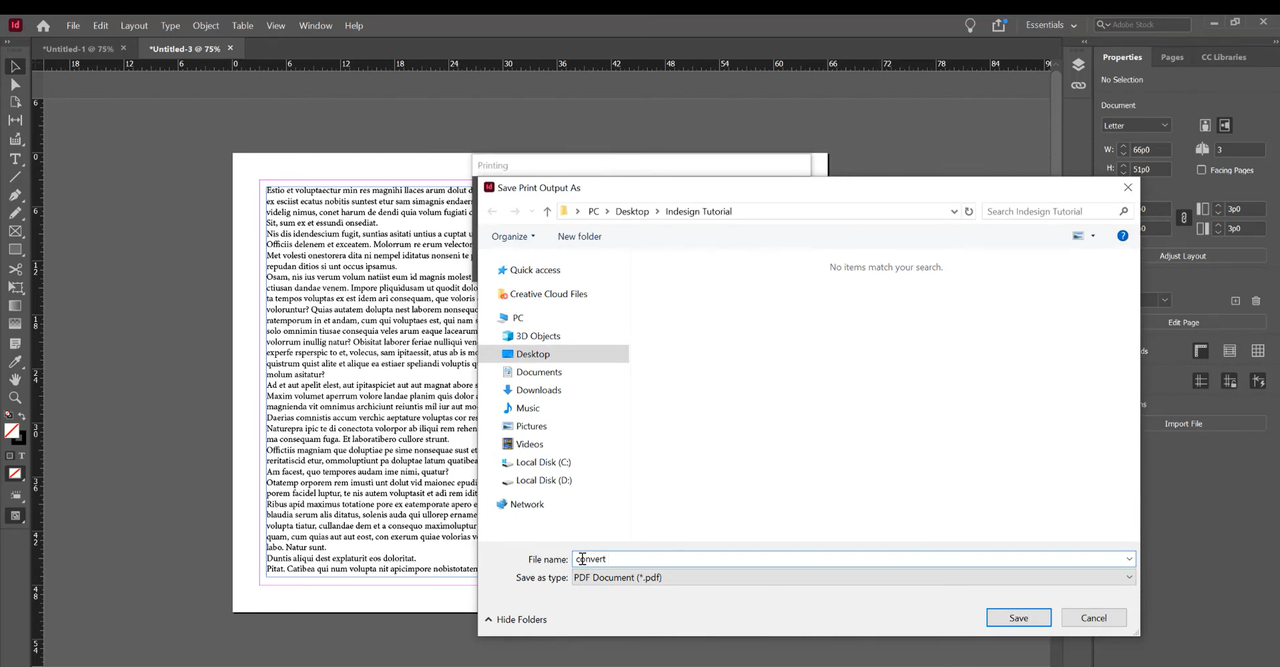
Task: Click the delete page trash icon
Action: tap(1257, 300)
